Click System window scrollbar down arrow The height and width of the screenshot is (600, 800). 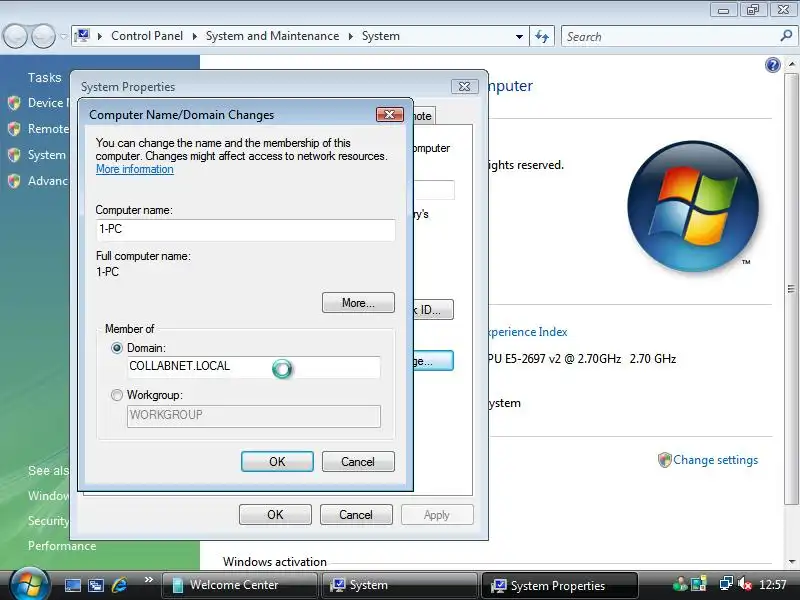coord(791,562)
